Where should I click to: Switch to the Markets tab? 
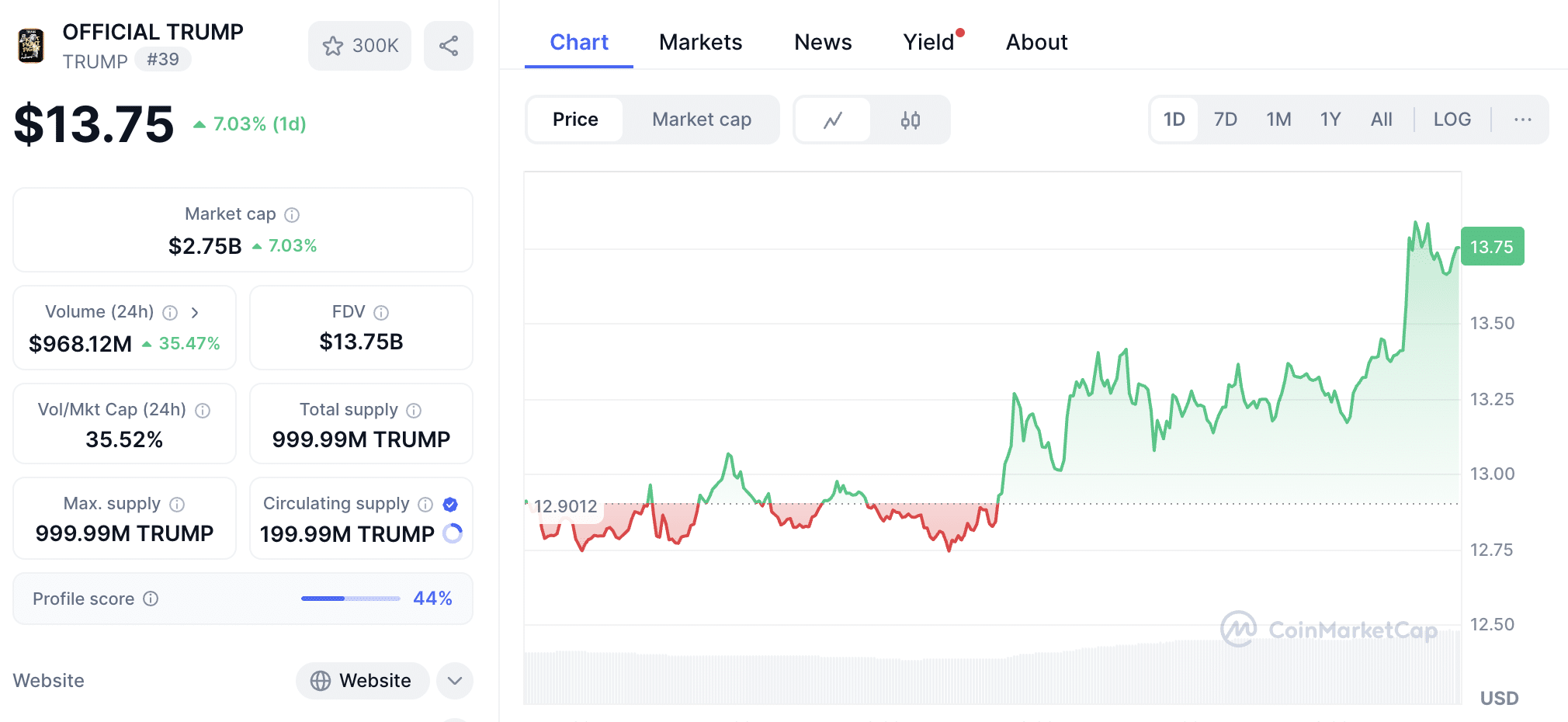point(701,42)
